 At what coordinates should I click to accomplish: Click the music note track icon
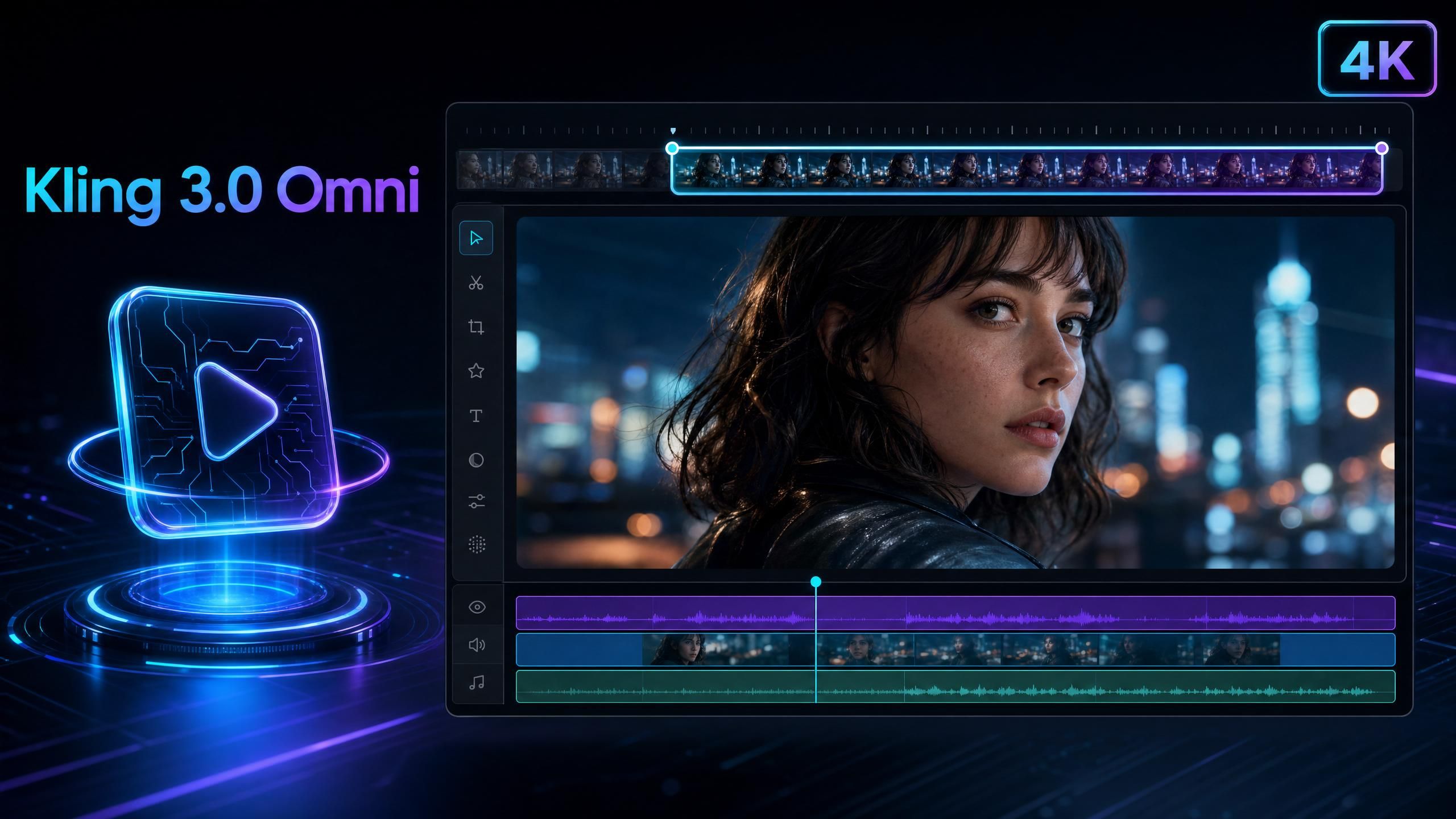pyautogui.click(x=477, y=682)
